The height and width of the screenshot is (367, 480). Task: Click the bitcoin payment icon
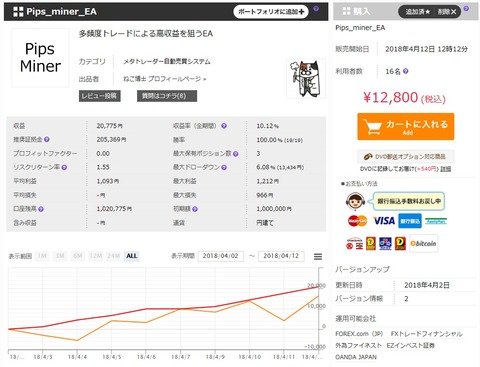[x=423, y=244]
